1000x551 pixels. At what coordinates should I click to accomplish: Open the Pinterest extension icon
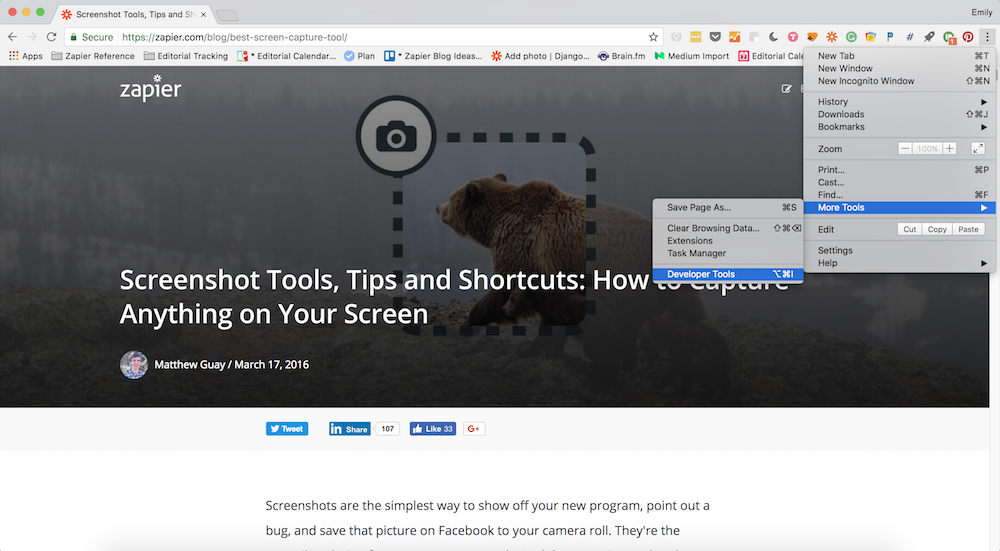point(968,37)
